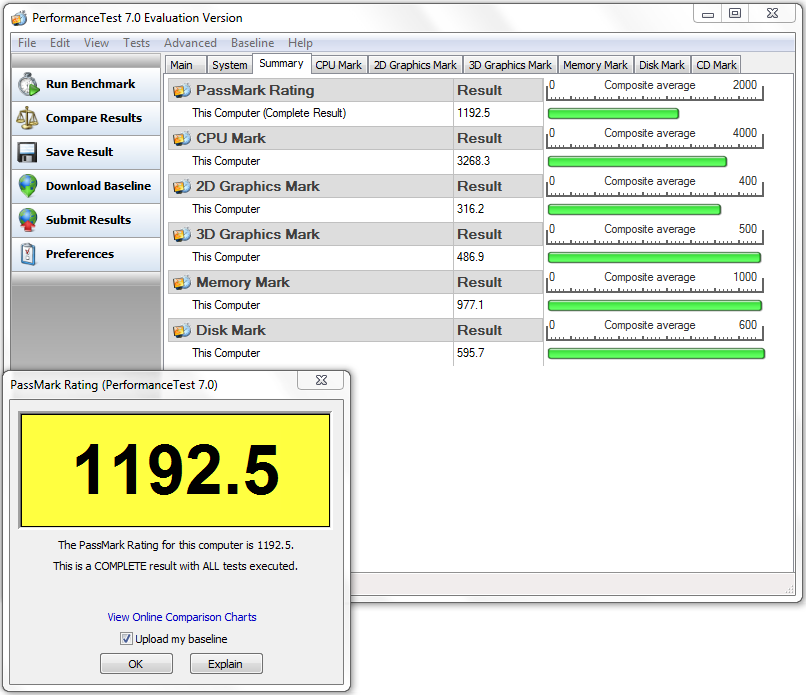806x695 pixels.
Task: Click the Submit Results button label
Action: 88,220
